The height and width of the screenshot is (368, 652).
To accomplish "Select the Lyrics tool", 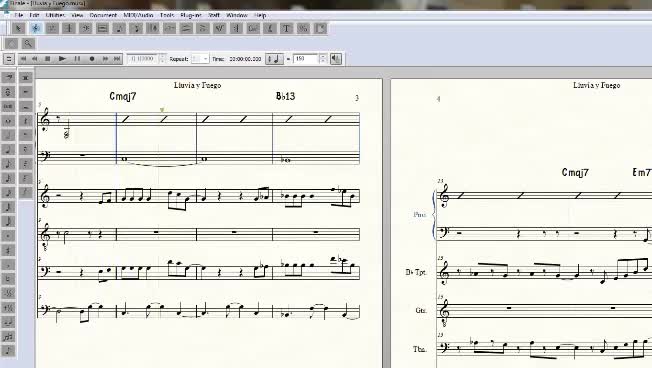I will [270, 28].
